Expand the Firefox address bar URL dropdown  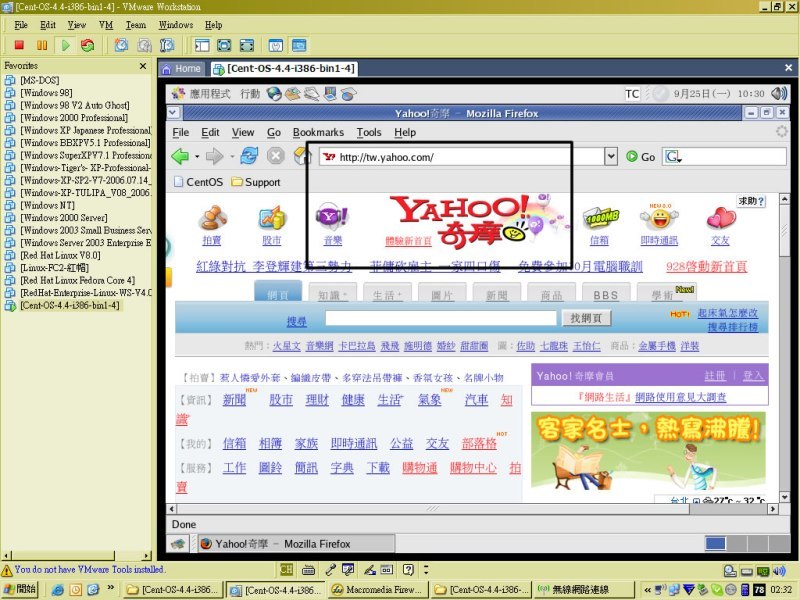click(611, 157)
